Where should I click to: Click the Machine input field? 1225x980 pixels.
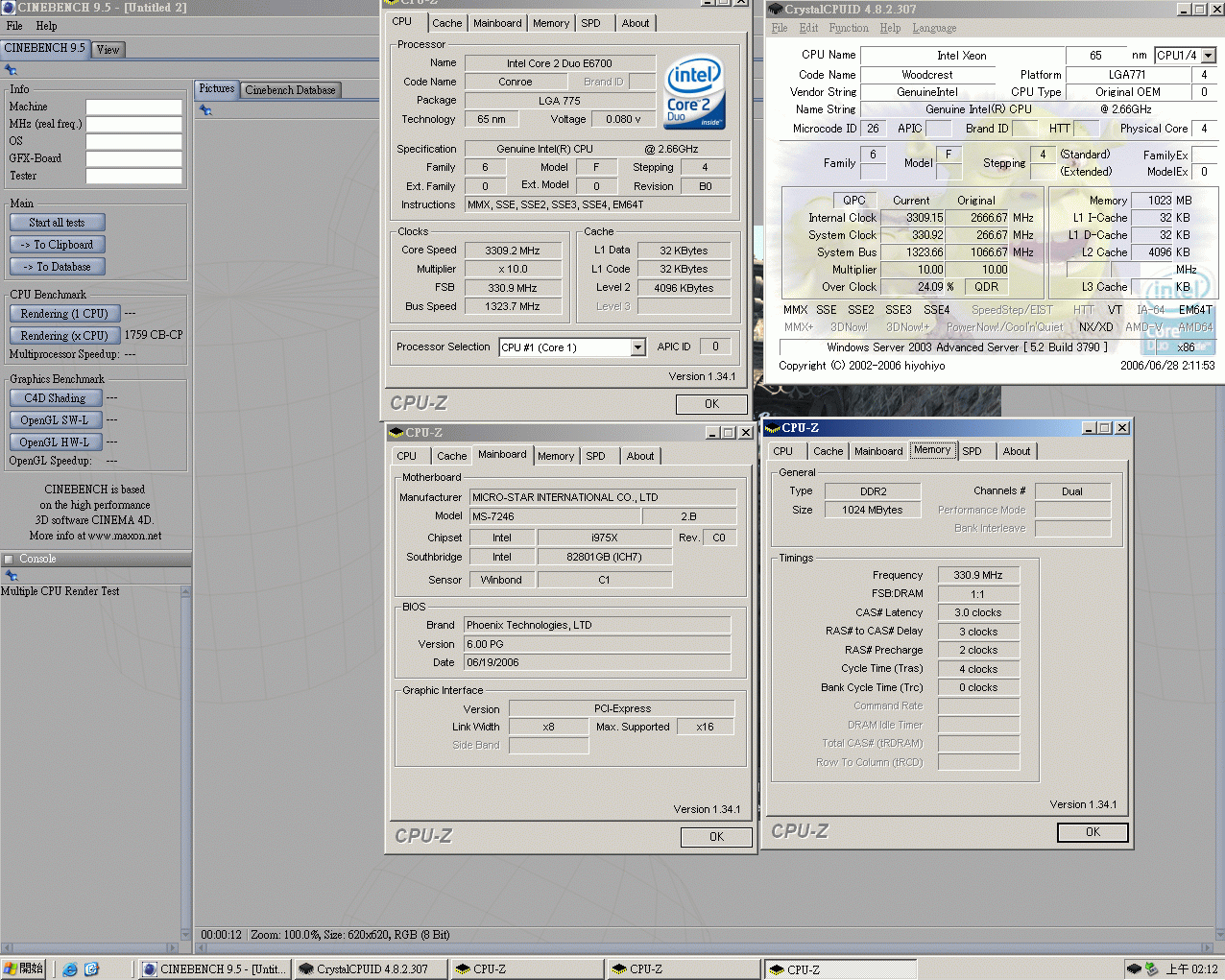pos(133,108)
